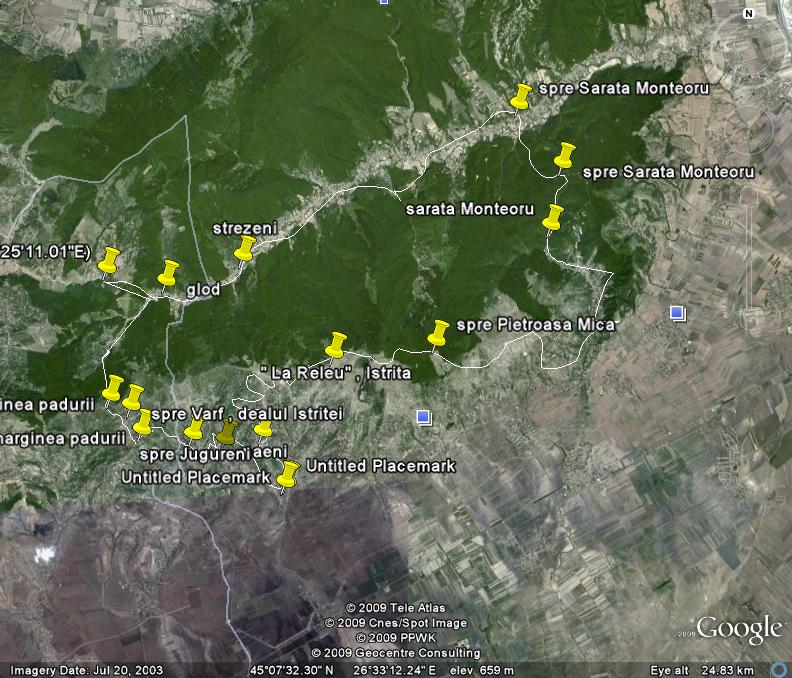
Task: Click 'Untitled Placemark' label left of the pushpin
Action: pyautogui.click(x=196, y=477)
